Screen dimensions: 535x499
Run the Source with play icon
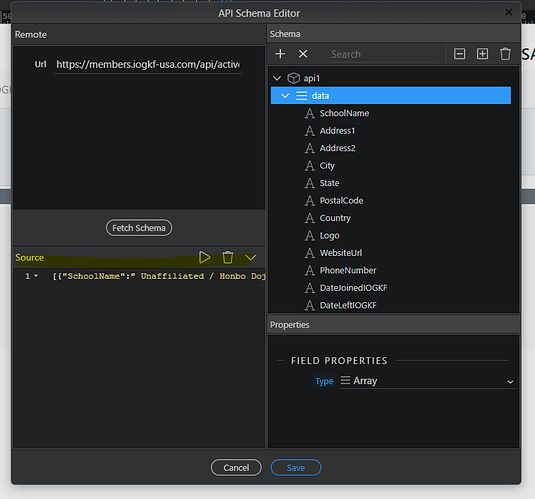204,257
